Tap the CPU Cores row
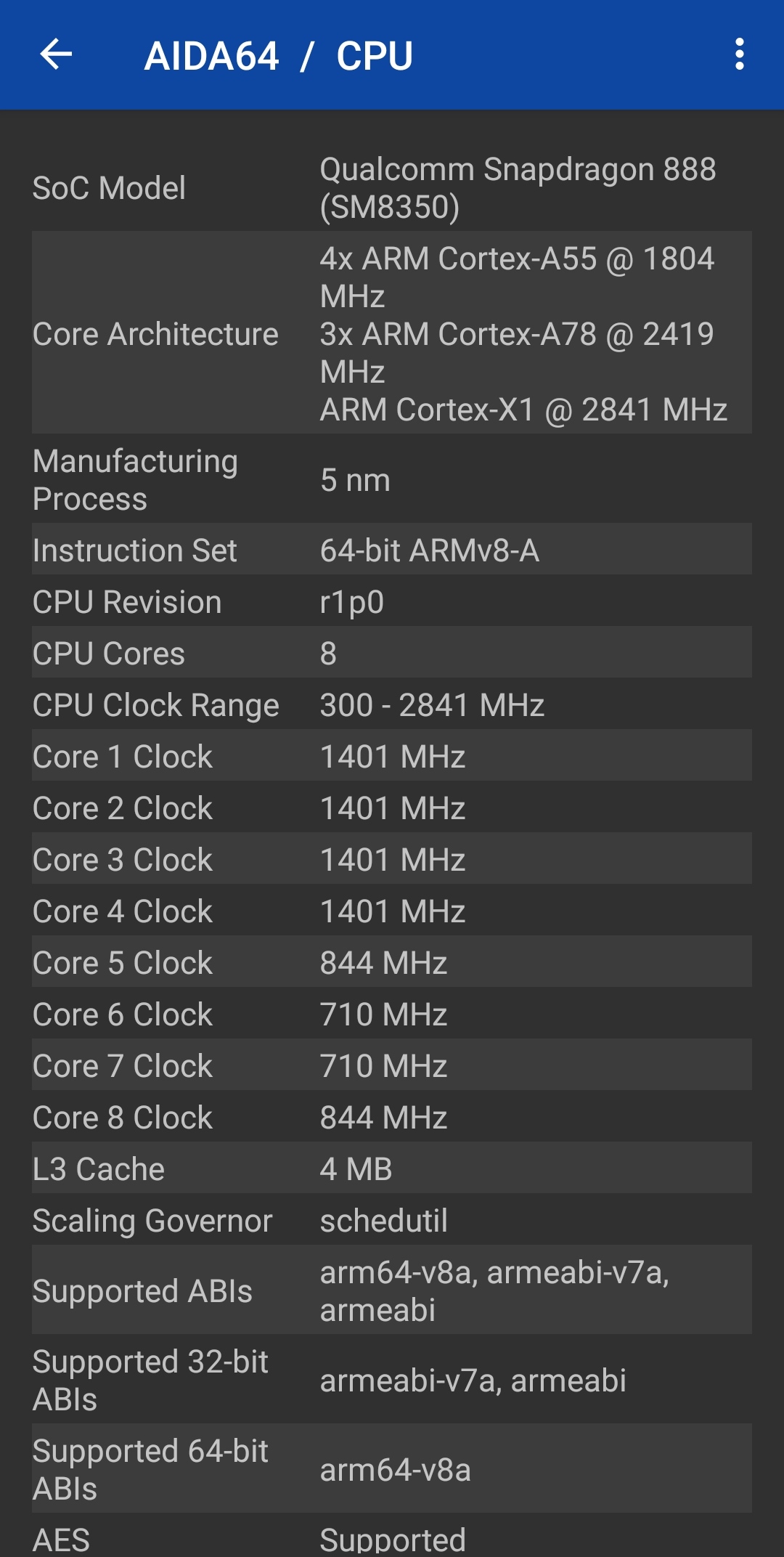Viewport: 784px width, 1557px height. (x=392, y=653)
